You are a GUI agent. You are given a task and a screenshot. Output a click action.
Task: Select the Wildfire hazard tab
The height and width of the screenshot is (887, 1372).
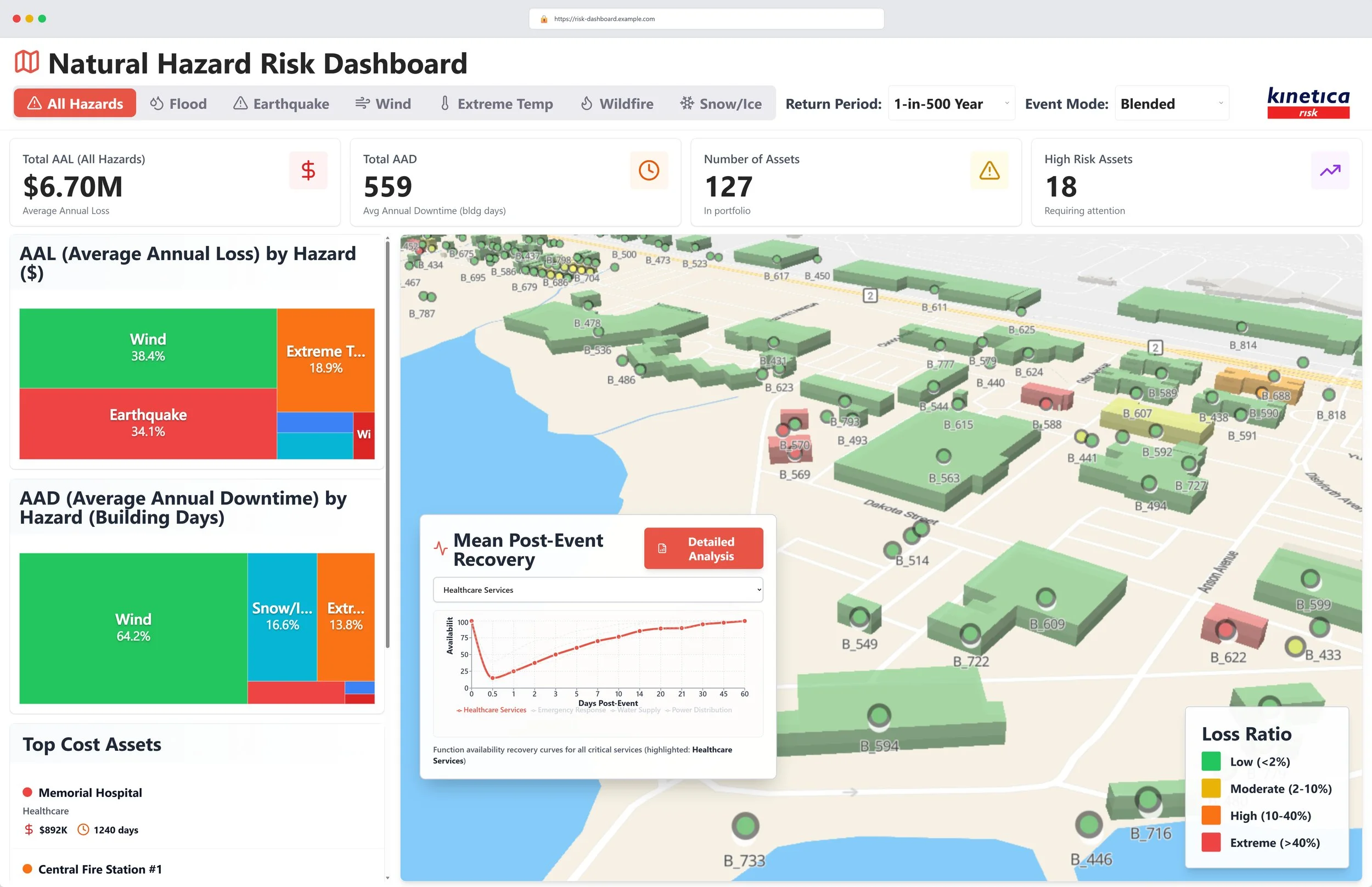tap(617, 104)
